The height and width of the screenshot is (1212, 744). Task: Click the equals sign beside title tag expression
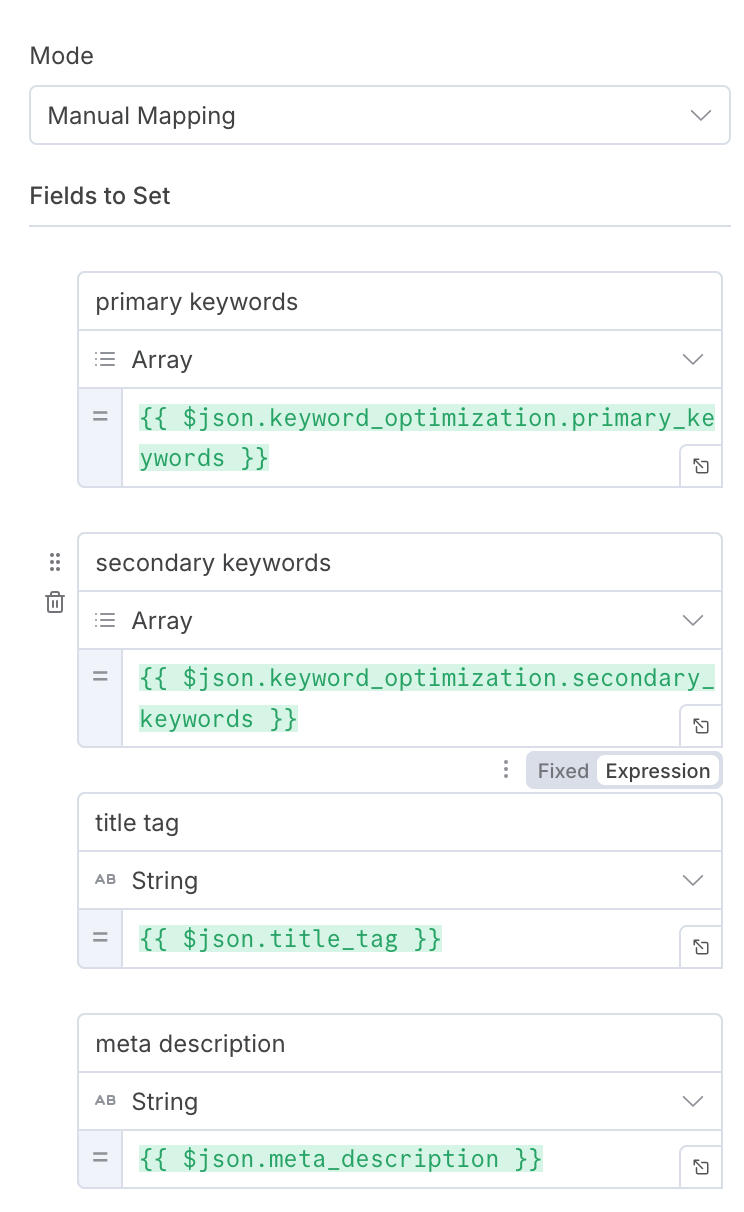[100, 938]
